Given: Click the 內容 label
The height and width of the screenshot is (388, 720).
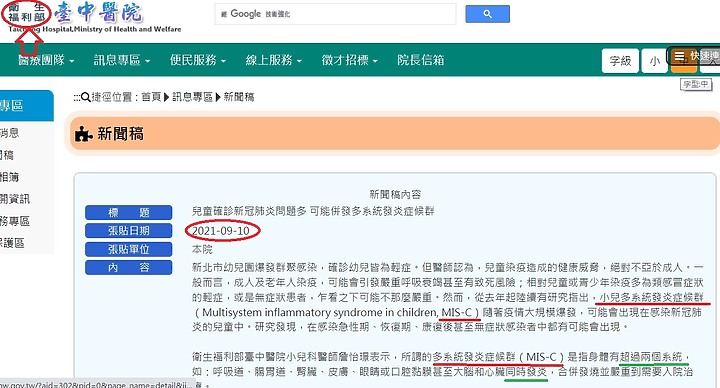Looking at the screenshot, I should (x=129, y=267).
